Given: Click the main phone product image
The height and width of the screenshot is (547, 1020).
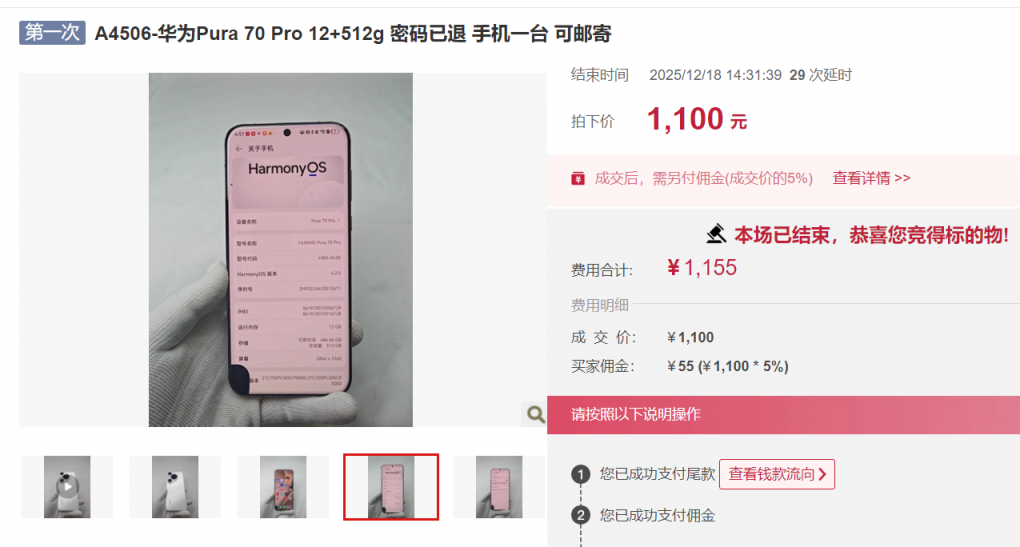Looking at the screenshot, I should [280, 250].
